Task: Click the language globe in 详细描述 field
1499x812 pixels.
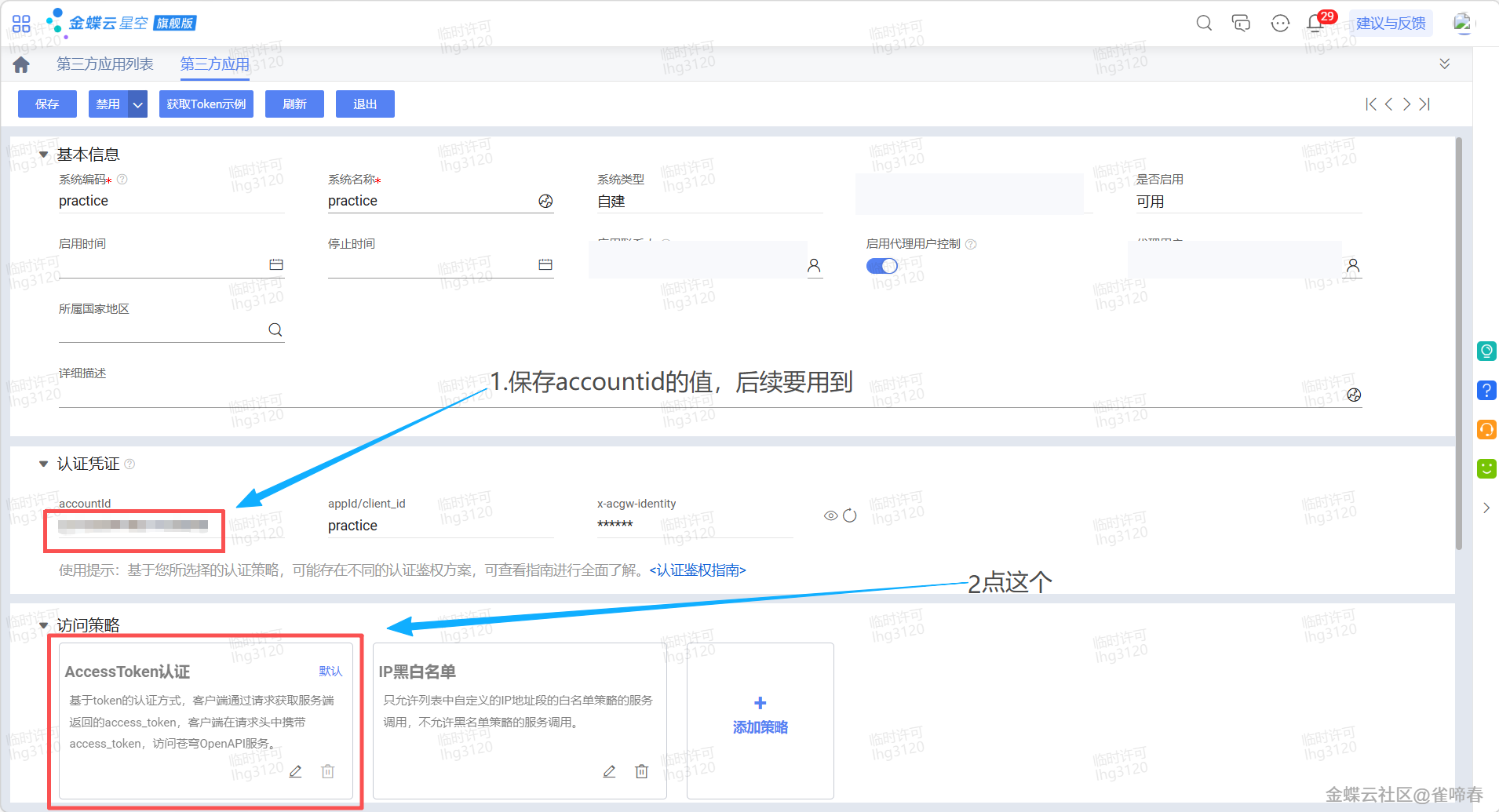Action: (1354, 395)
